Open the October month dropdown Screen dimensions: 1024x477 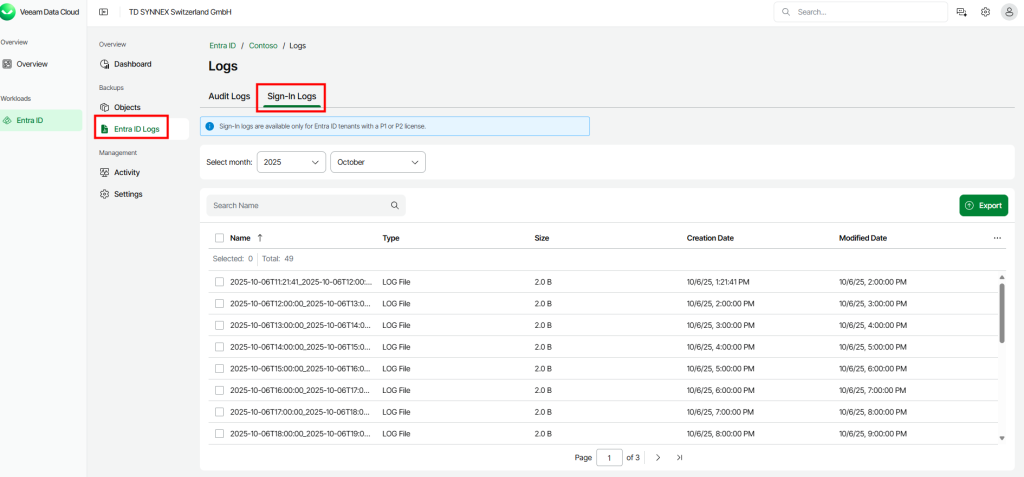coord(378,161)
